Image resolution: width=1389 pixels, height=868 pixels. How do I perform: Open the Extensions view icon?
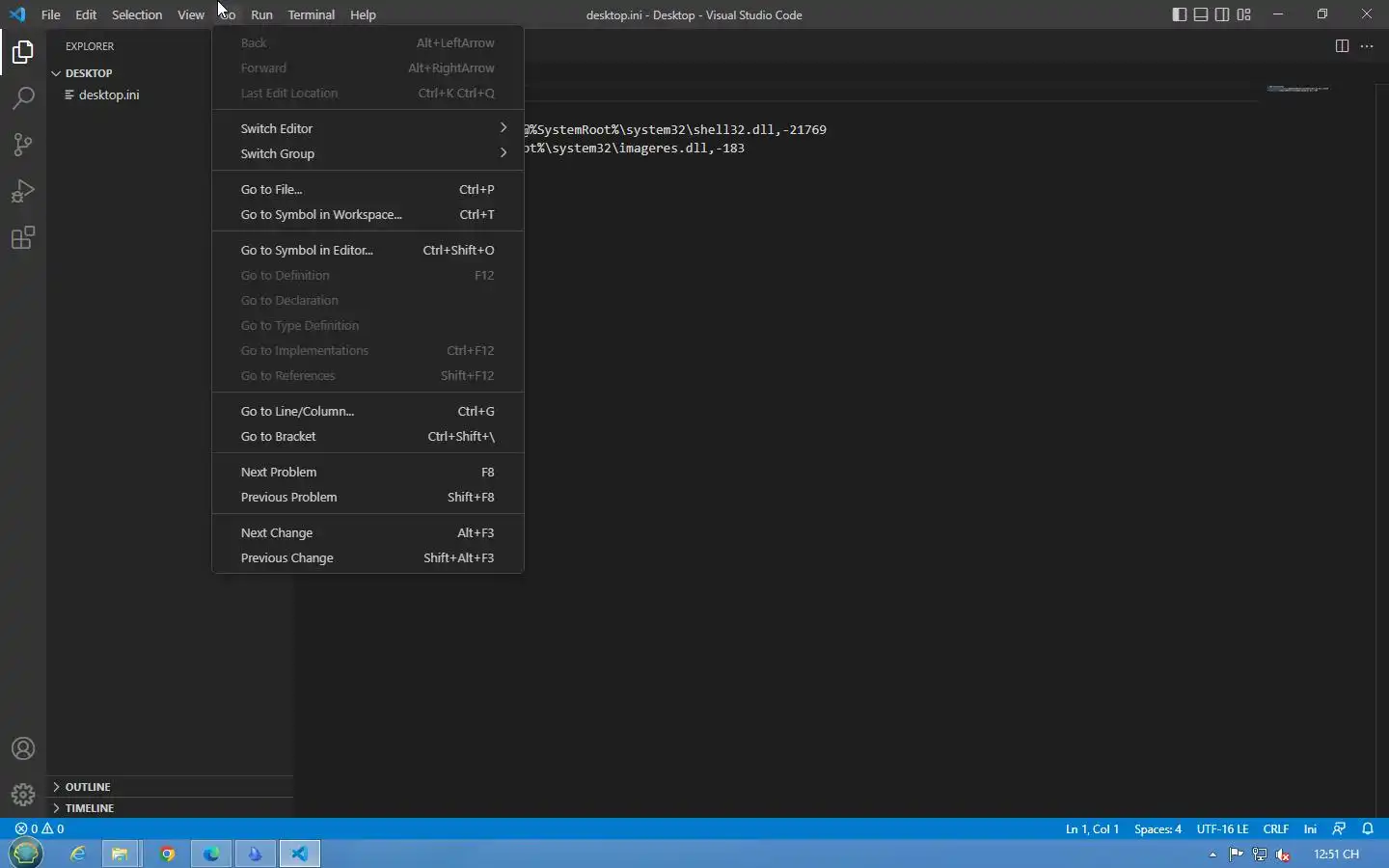coord(23,237)
